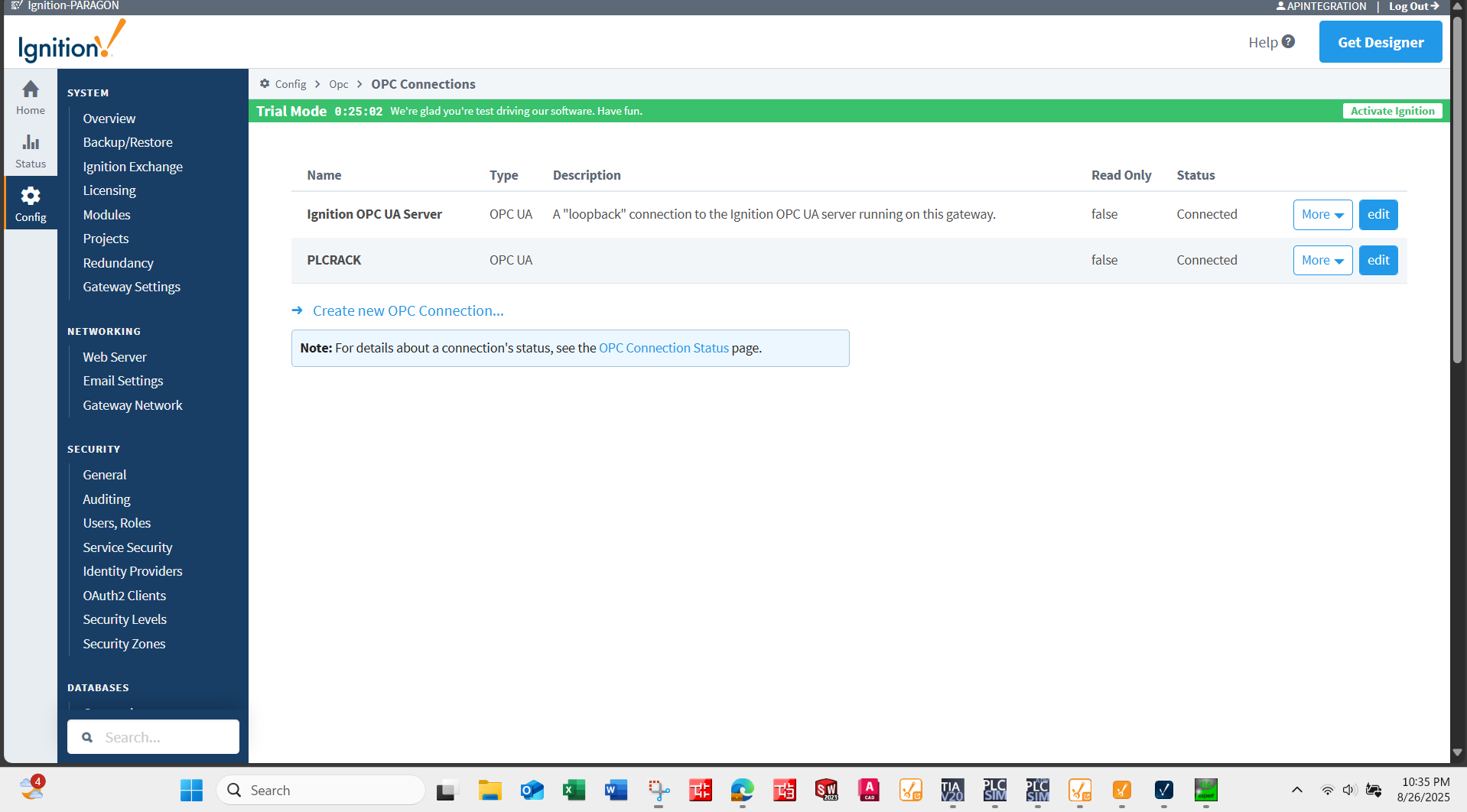Click the page scrollbar down arrow
The image size is (1467, 812).
point(1458,752)
